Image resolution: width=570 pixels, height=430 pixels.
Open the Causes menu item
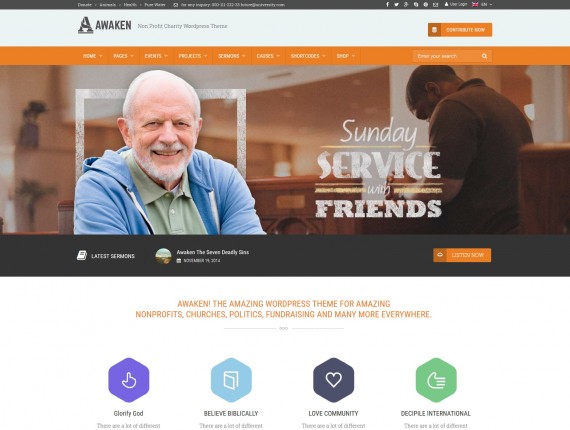268,56
